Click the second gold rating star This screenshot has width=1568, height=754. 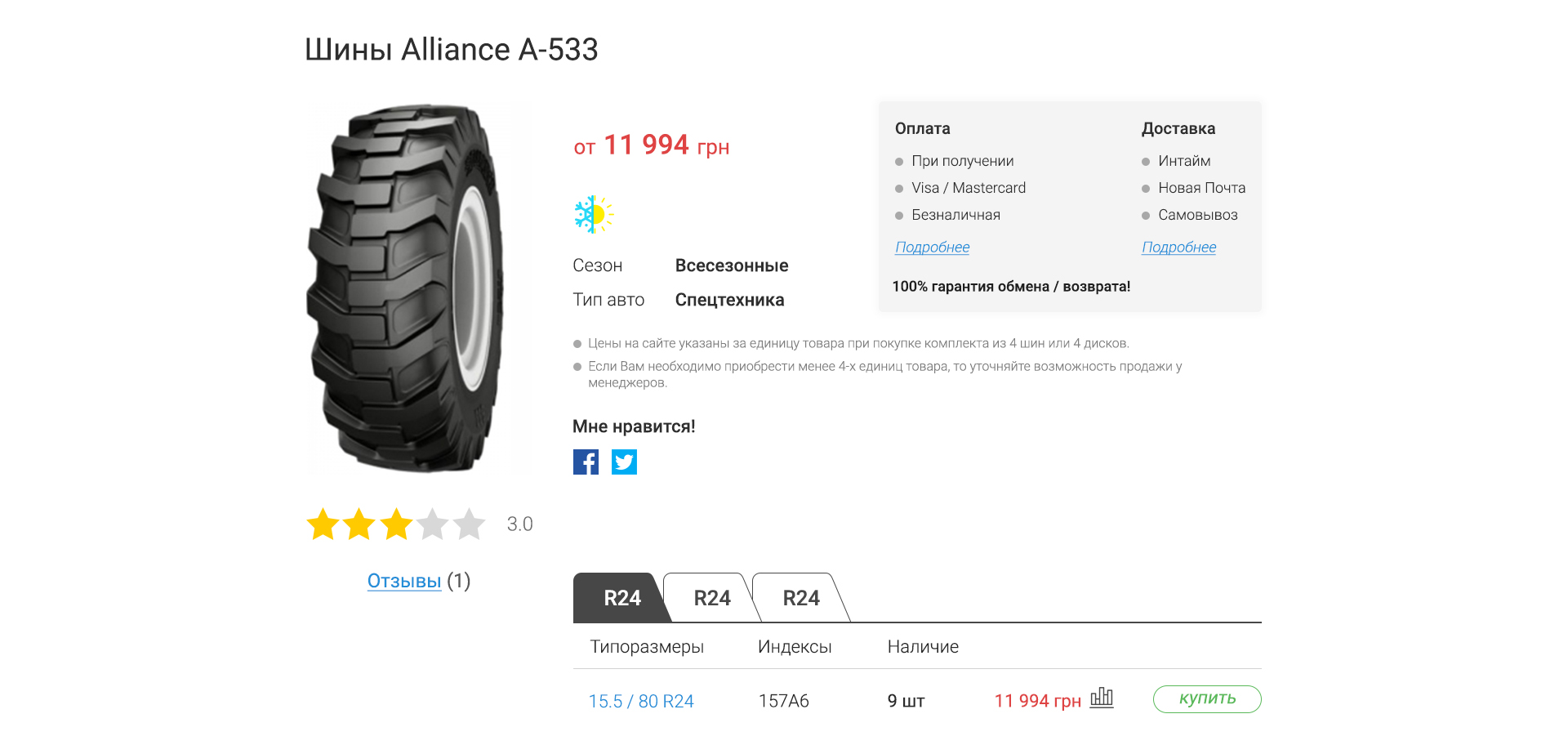coord(359,524)
